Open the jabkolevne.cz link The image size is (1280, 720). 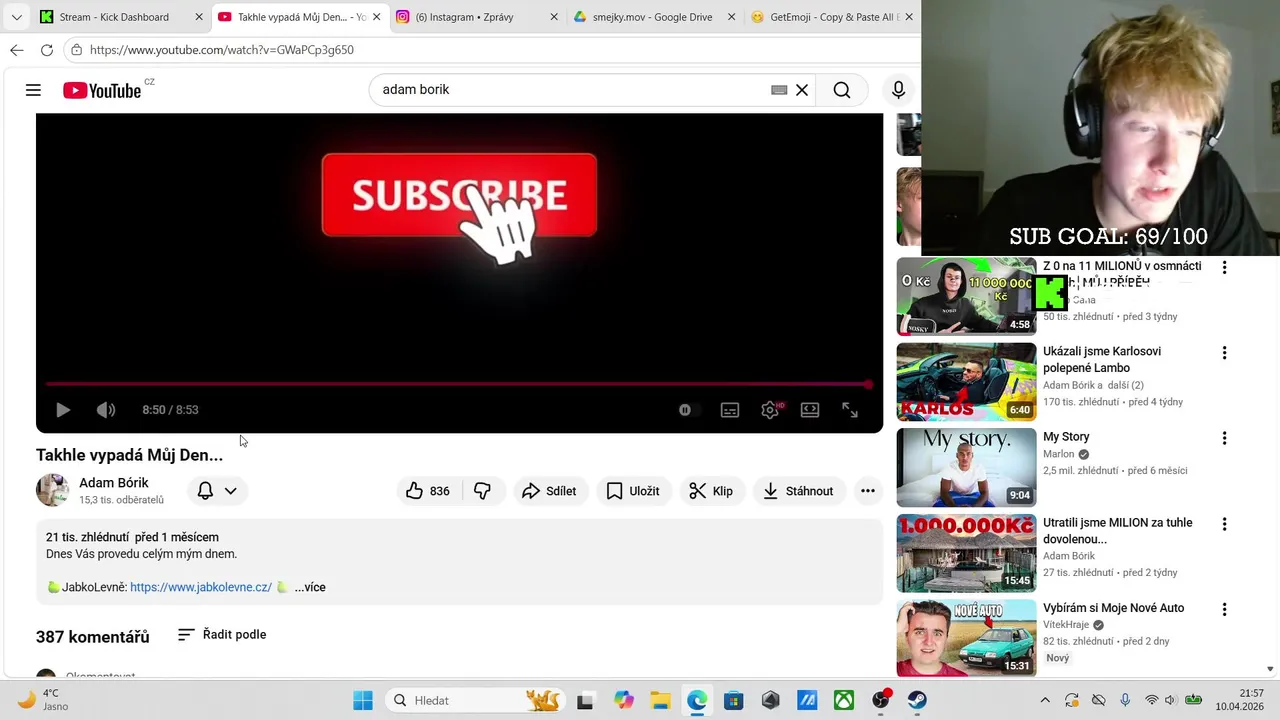coord(201,587)
